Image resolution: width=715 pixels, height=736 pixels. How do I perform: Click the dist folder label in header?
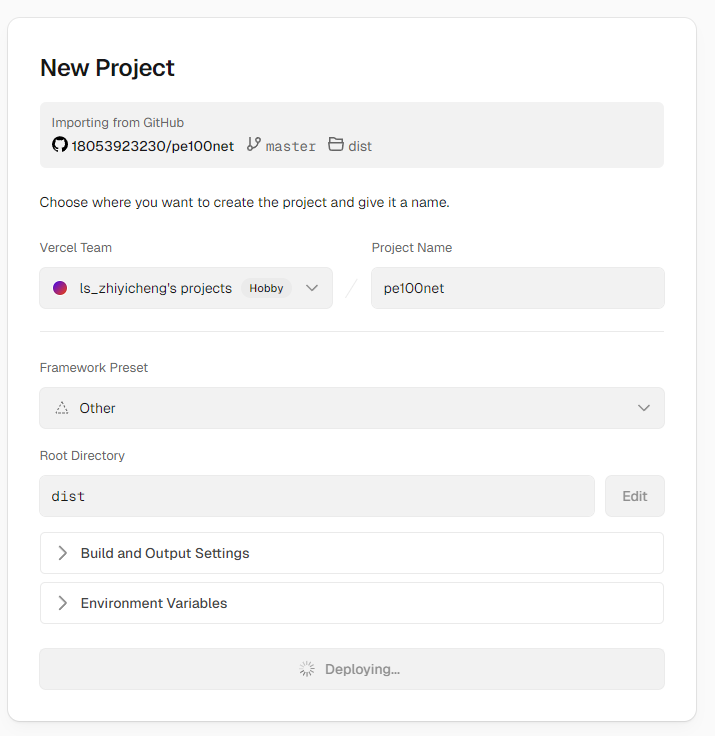pyautogui.click(x=360, y=146)
